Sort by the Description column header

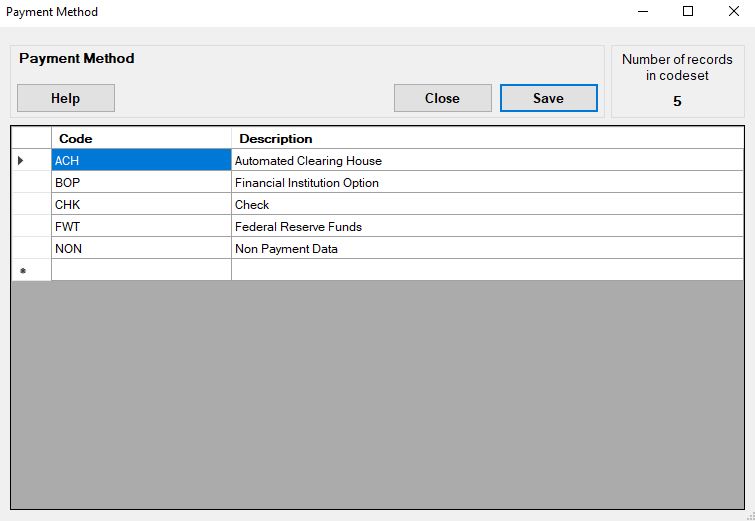pos(487,138)
